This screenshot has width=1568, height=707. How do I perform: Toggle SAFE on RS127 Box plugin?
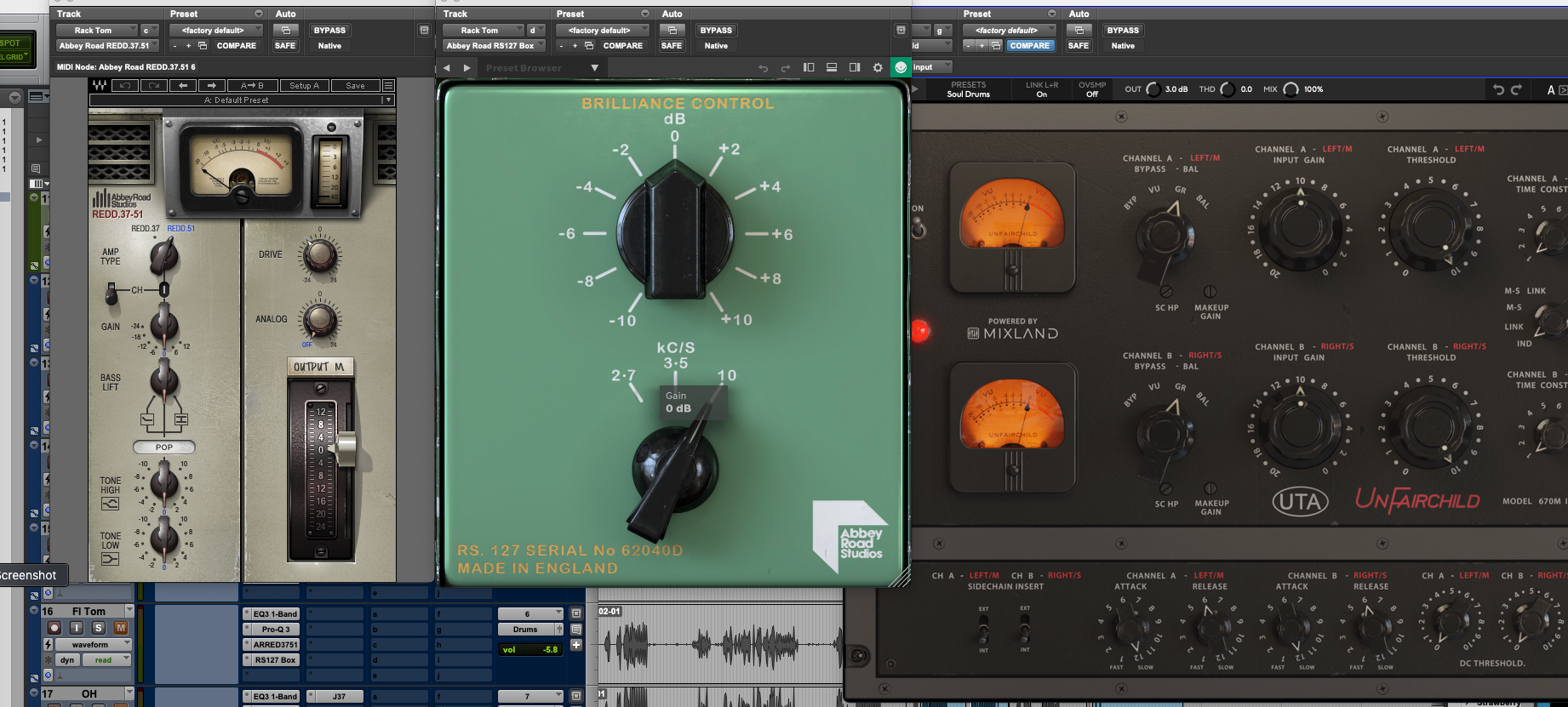[x=672, y=46]
